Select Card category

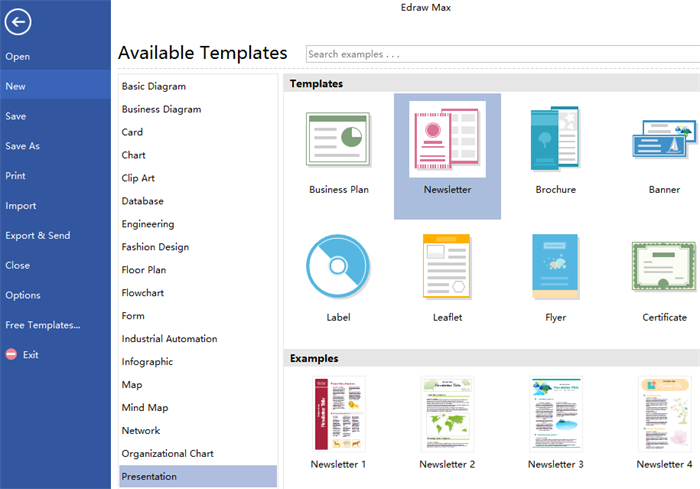(132, 132)
